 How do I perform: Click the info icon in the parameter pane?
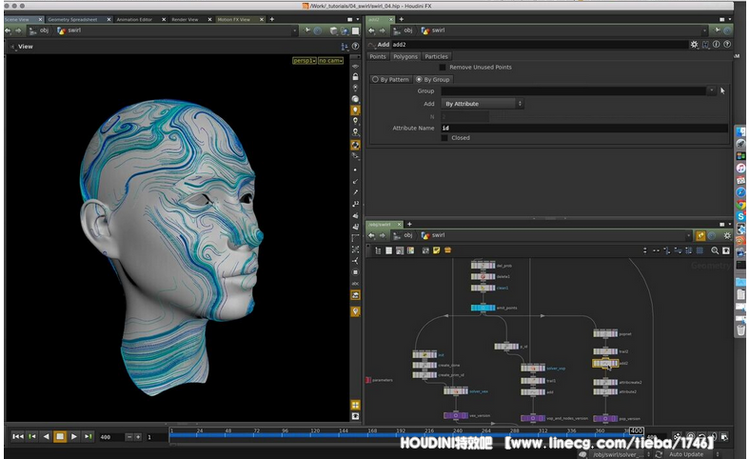[x=716, y=44]
